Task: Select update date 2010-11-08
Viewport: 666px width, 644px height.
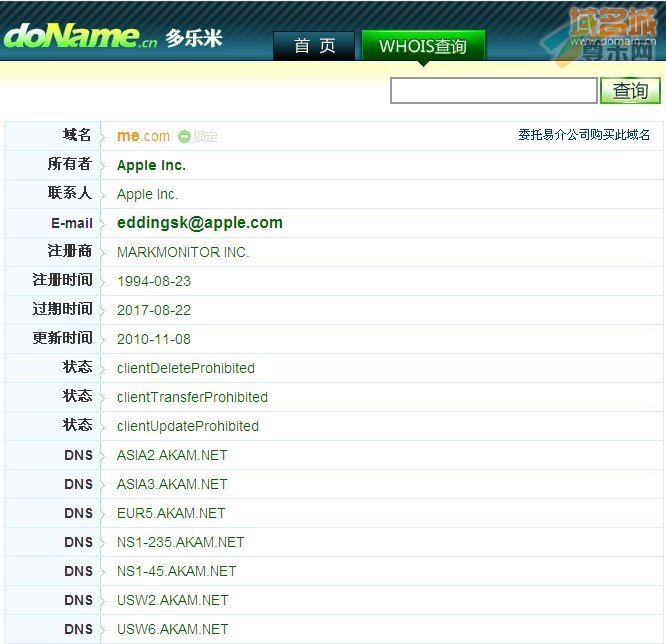Action: tap(154, 339)
